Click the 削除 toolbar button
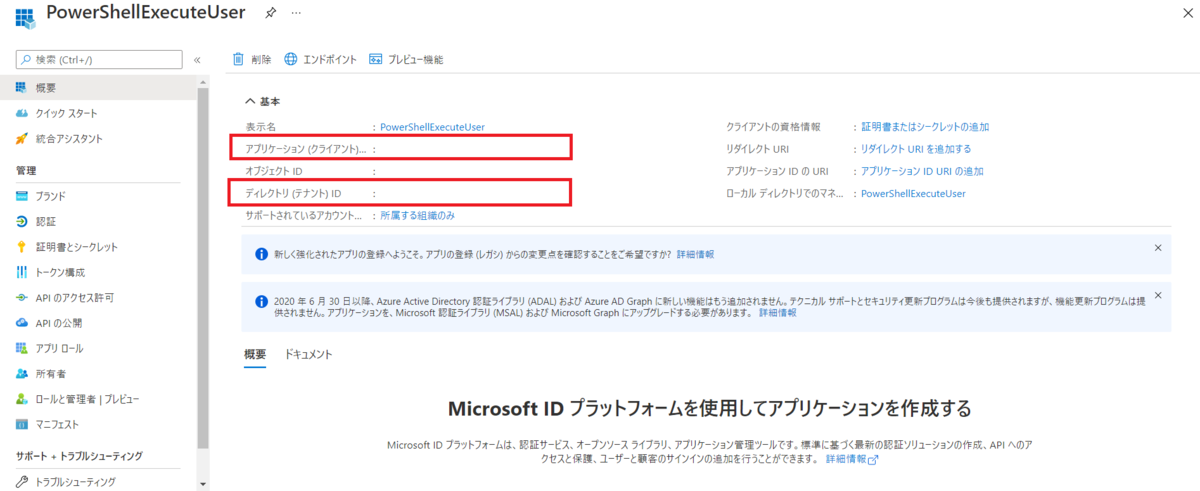Screen dimensions: 1200x491 252,59
